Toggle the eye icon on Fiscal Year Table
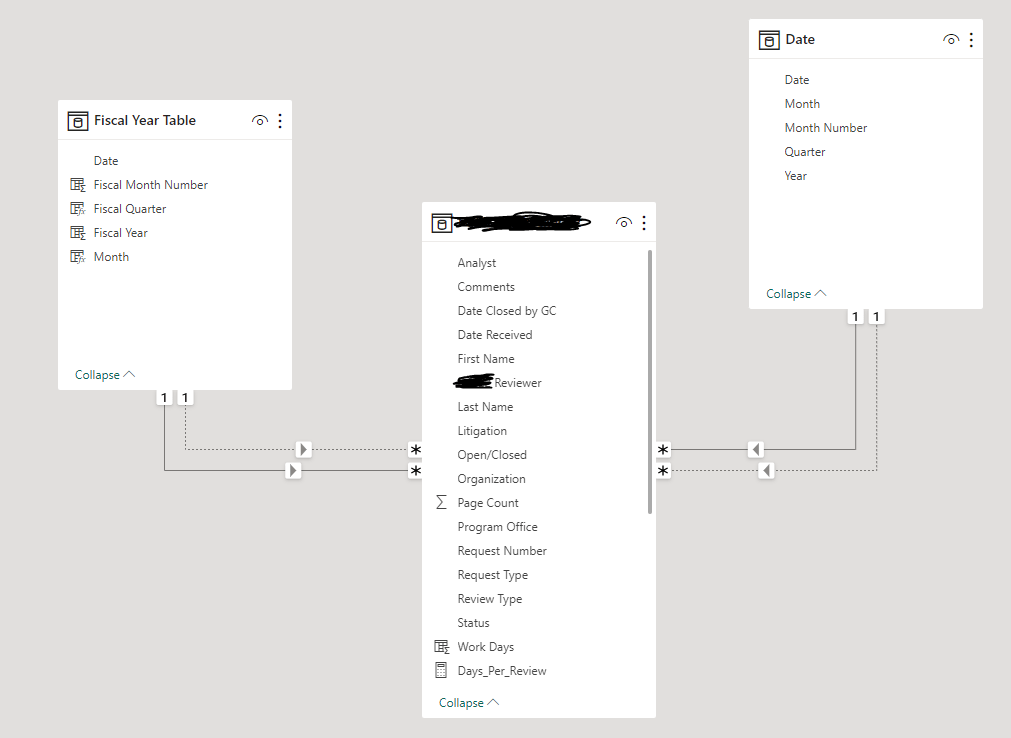1011x738 pixels. pyautogui.click(x=260, y=120)
